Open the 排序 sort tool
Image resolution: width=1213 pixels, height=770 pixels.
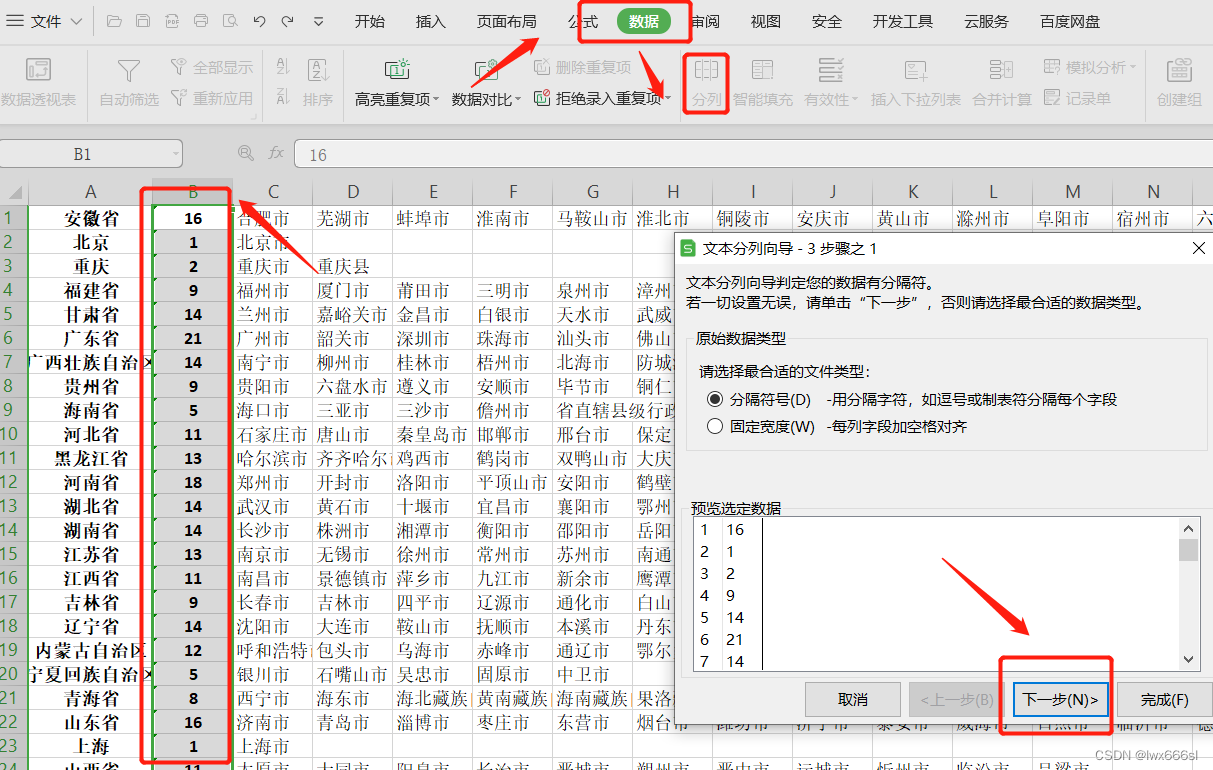coord(318,83)
